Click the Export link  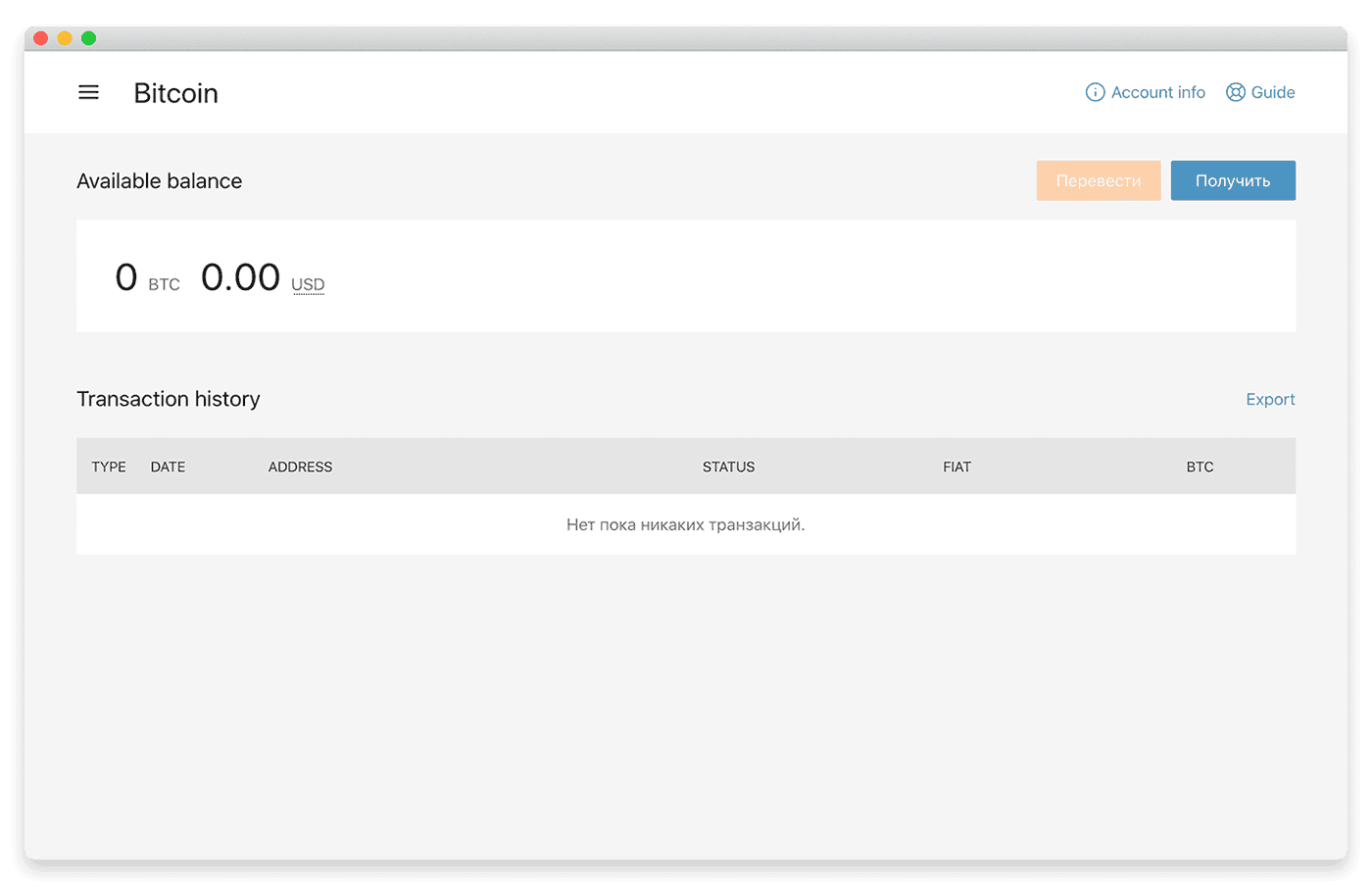click(1270, 399)
